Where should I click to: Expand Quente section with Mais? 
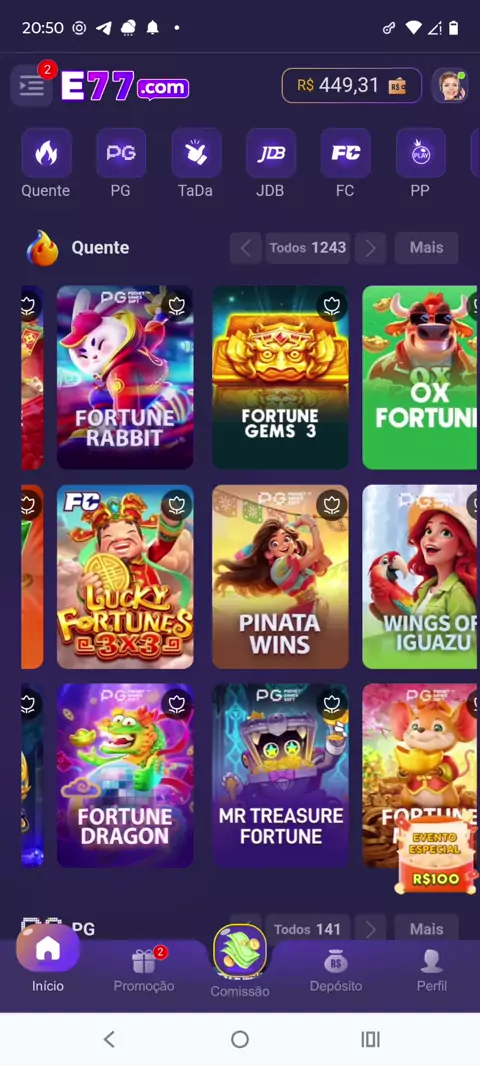click(426, 248)
